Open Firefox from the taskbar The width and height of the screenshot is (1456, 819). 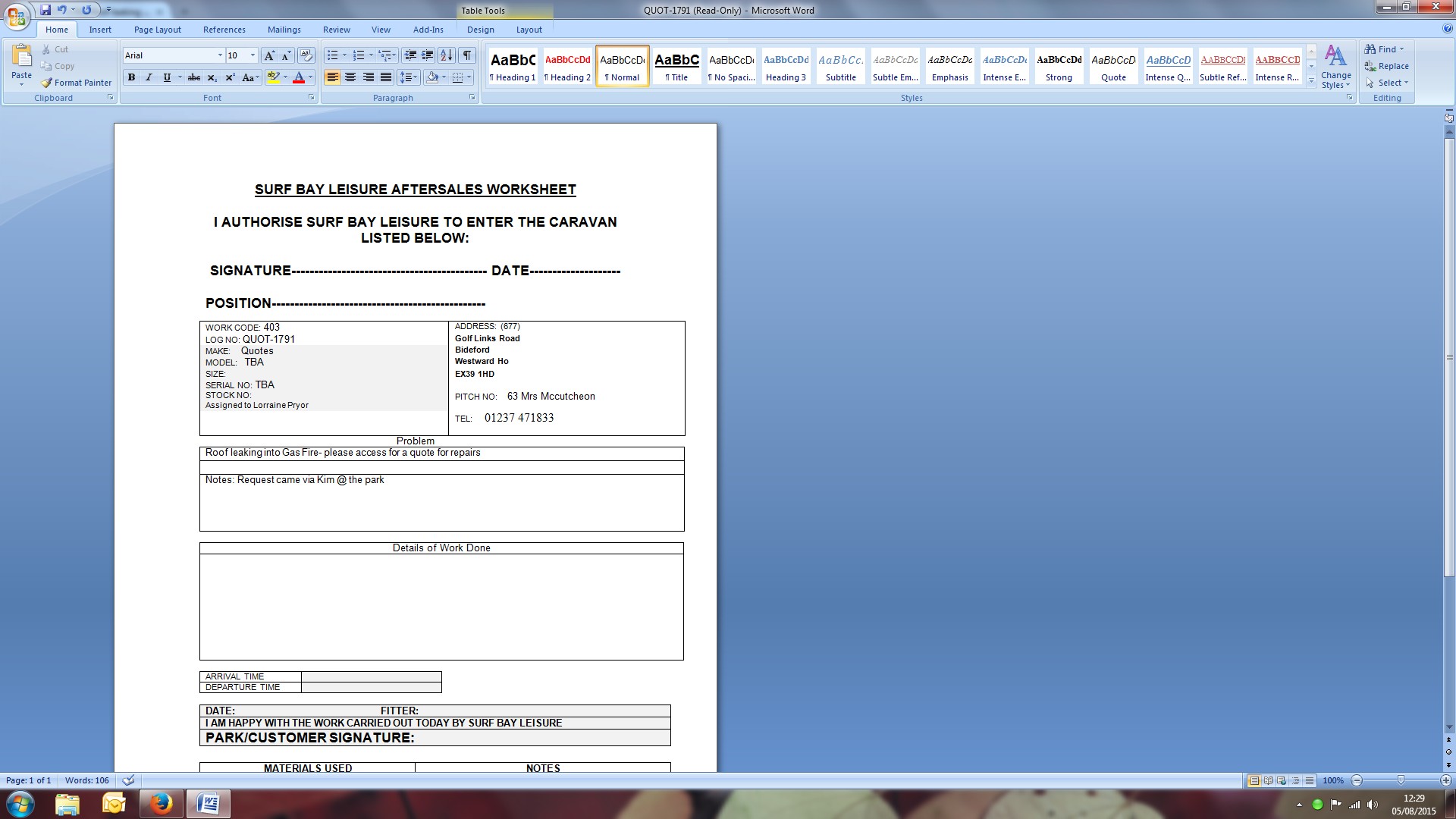[x=161, y=803]
